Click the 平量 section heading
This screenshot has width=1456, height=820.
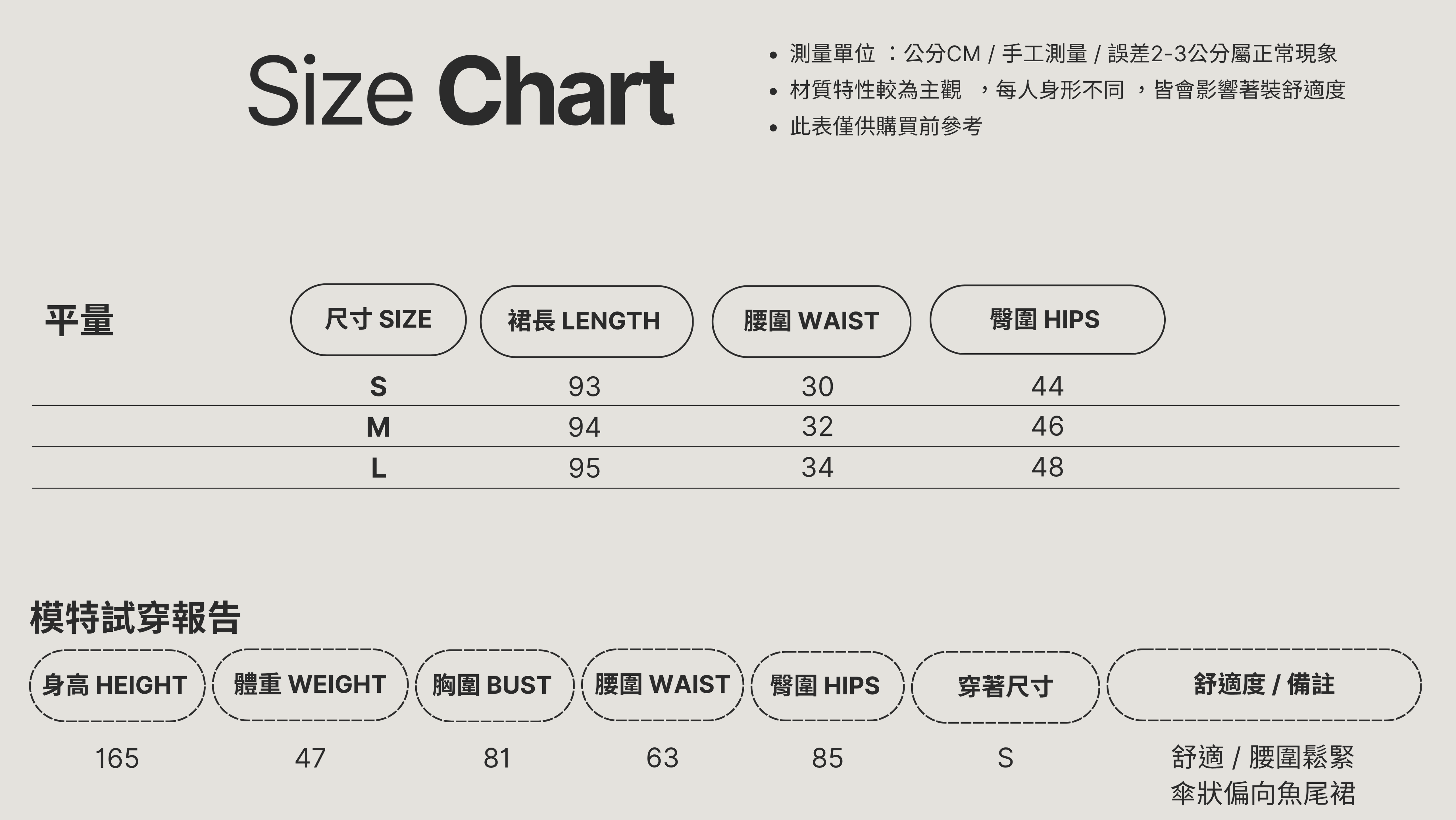pos(80,320)
